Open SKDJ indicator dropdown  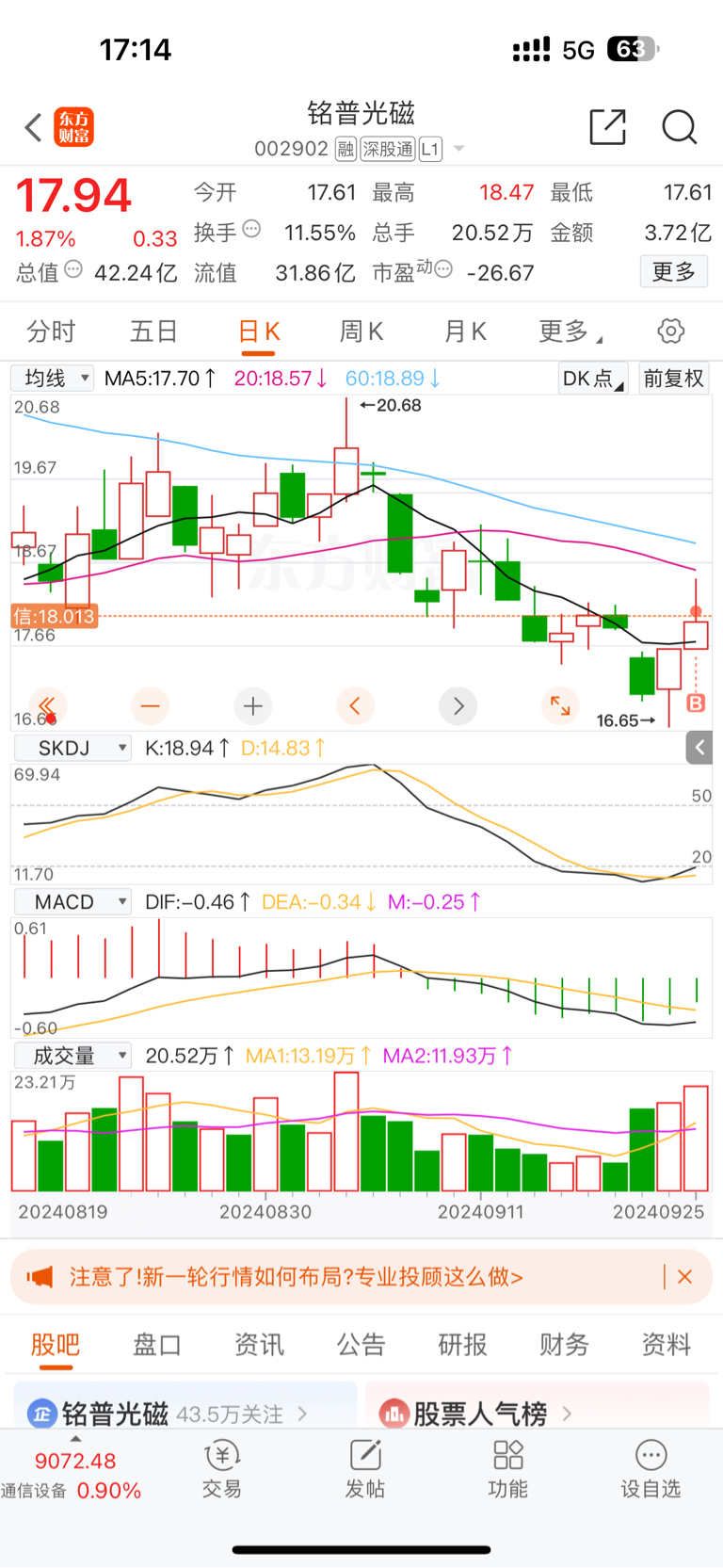pos(72,748)
